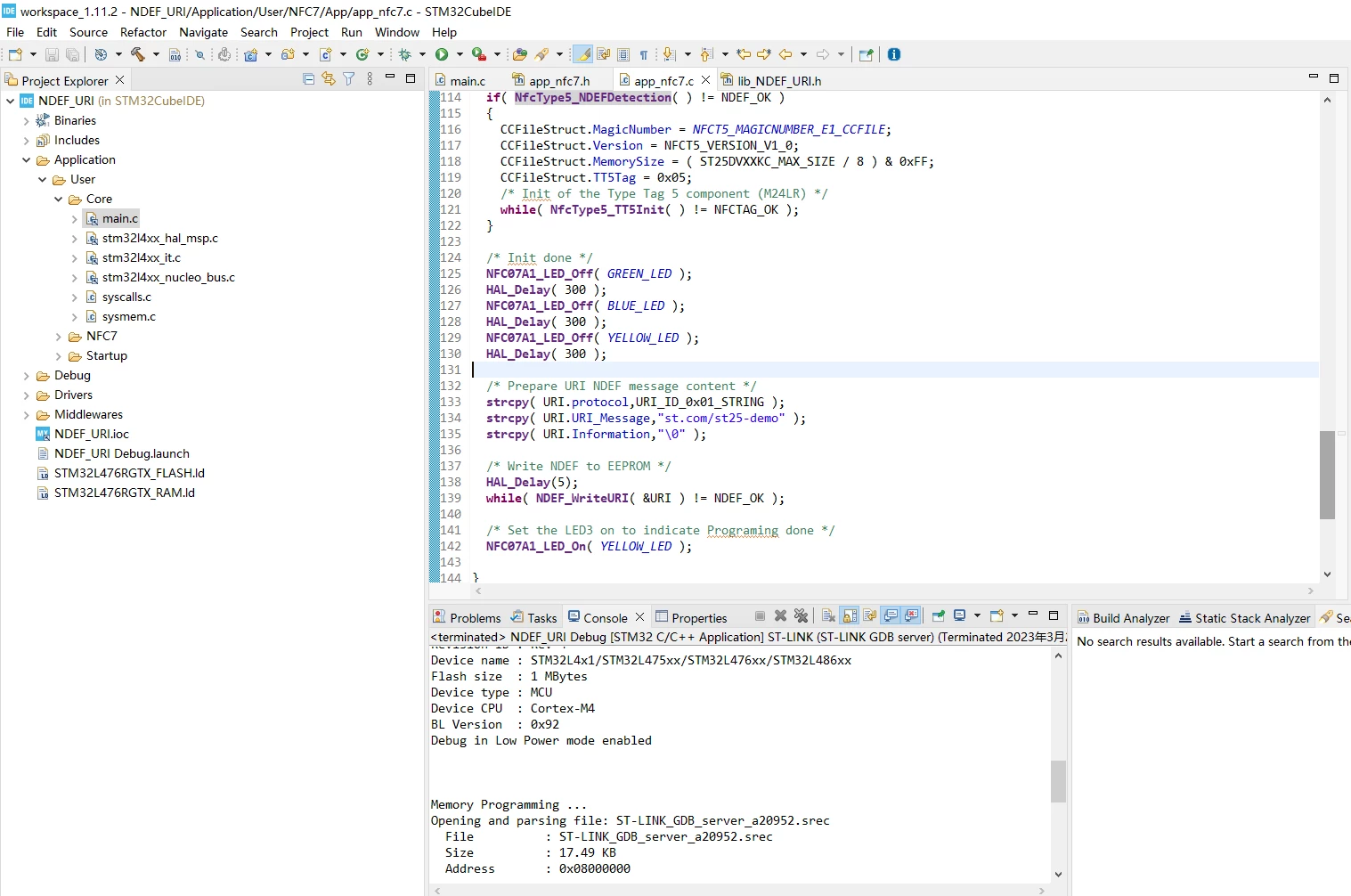The image size is (1351, 896).
Task: Open dropdown arrow next to Run button
Action: pos(460,54)
